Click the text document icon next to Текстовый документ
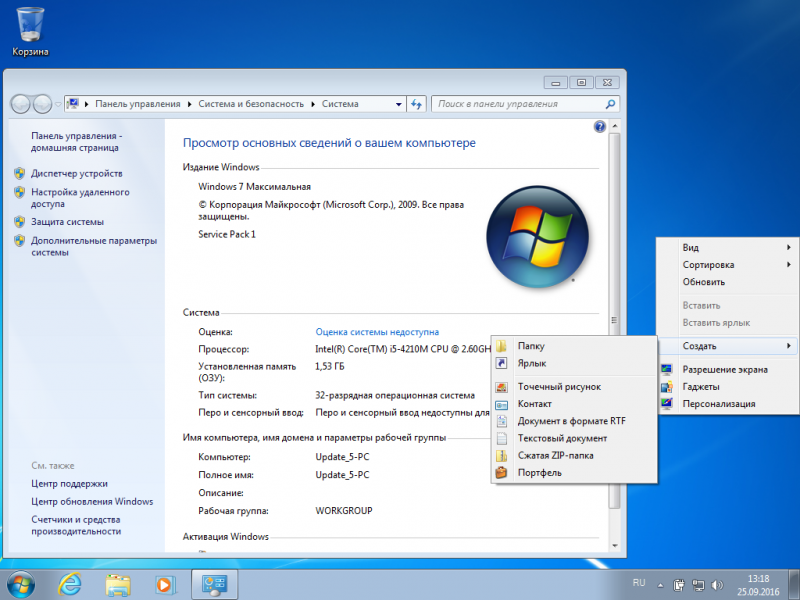800x600 pixels. [x=502, y=439]
